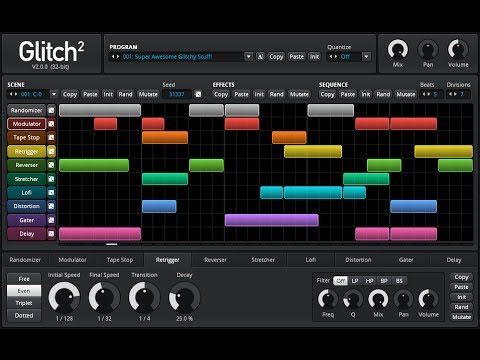The width and height of the screenshot is (480, 360).
Task: Click the Initial Speed knob
Action: (64, 297)
